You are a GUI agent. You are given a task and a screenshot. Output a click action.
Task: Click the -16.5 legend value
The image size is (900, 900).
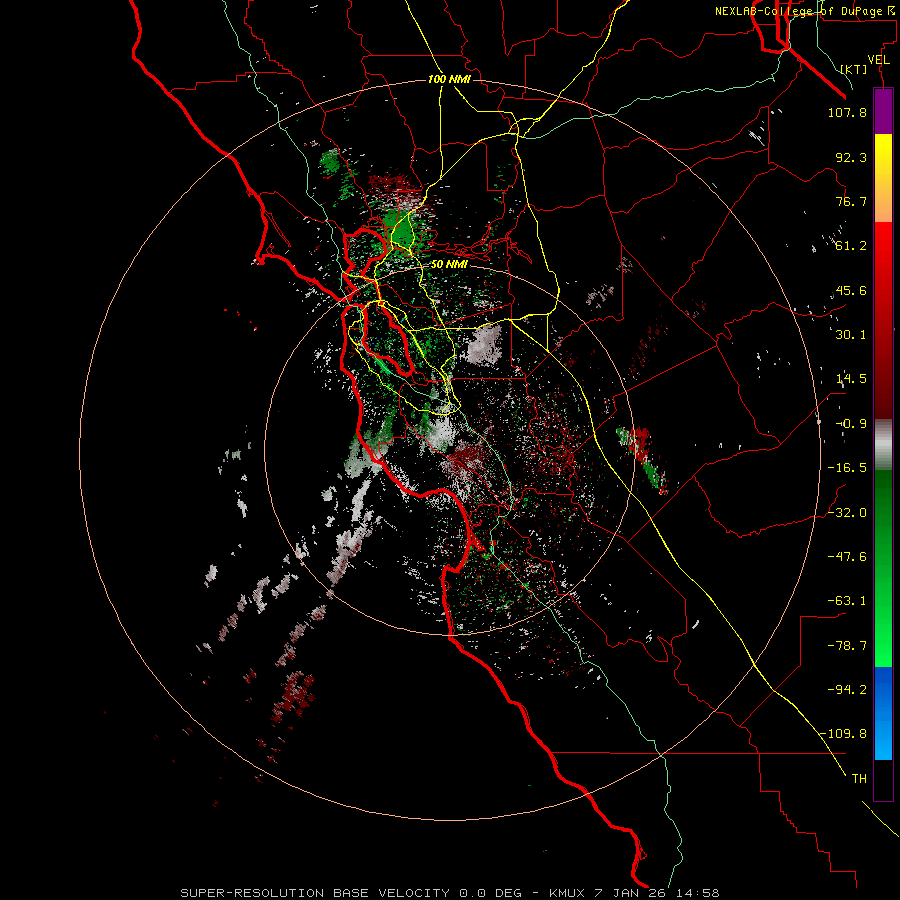pyautogui.click(x=847, y=468)
